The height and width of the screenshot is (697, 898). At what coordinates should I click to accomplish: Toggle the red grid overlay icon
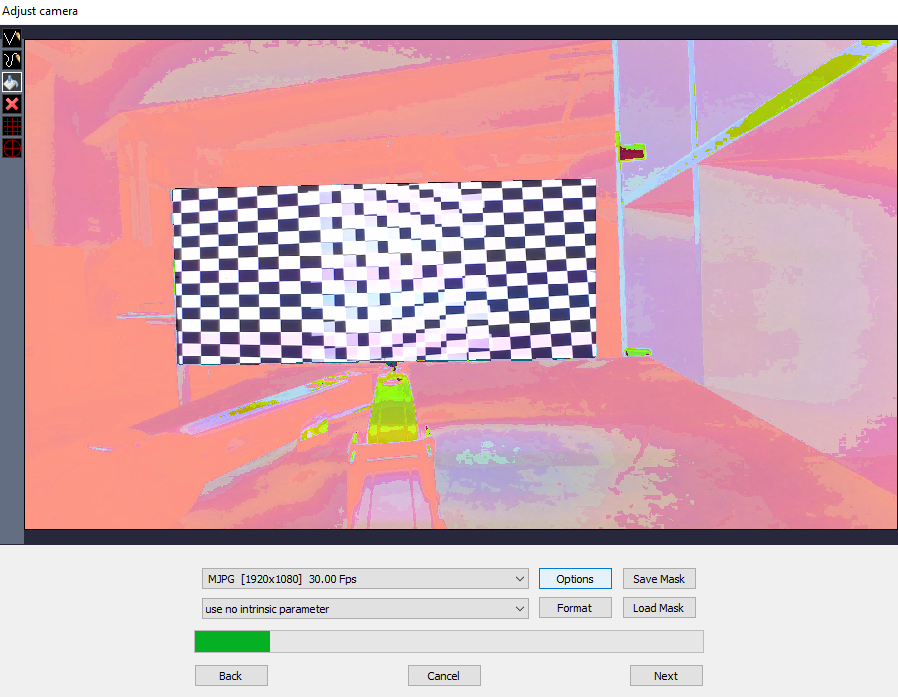coord(12,126)
